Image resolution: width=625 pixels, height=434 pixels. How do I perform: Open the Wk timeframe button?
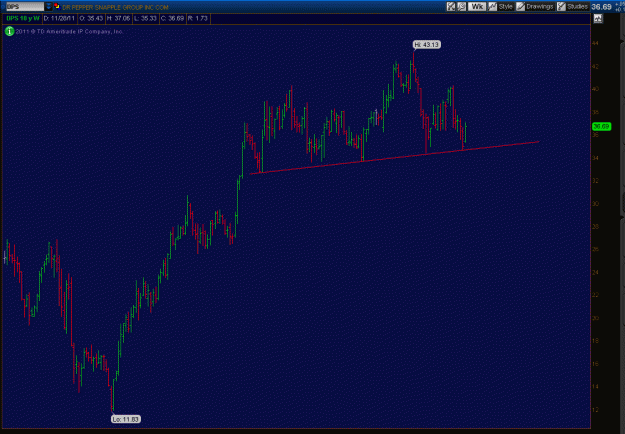477,6
